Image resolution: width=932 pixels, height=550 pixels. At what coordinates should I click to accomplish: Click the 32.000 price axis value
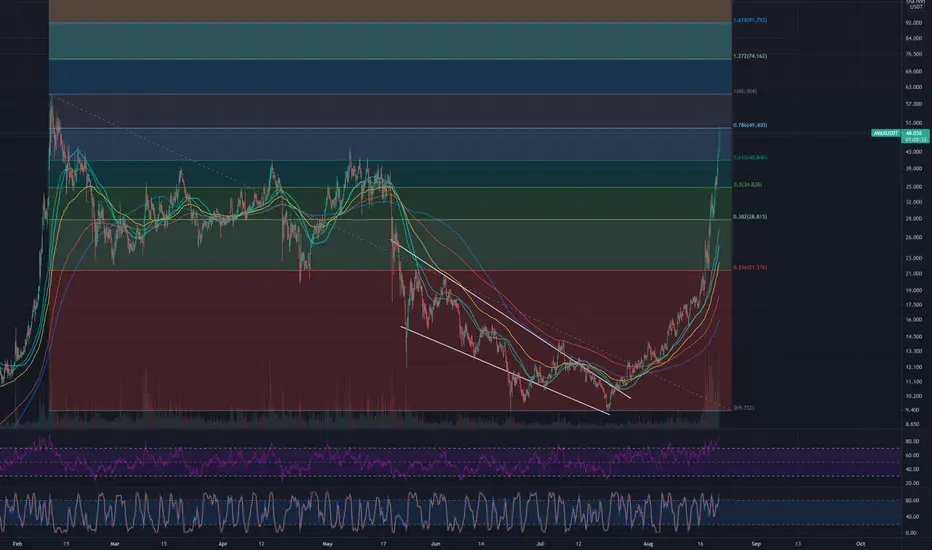click(913, 202)
